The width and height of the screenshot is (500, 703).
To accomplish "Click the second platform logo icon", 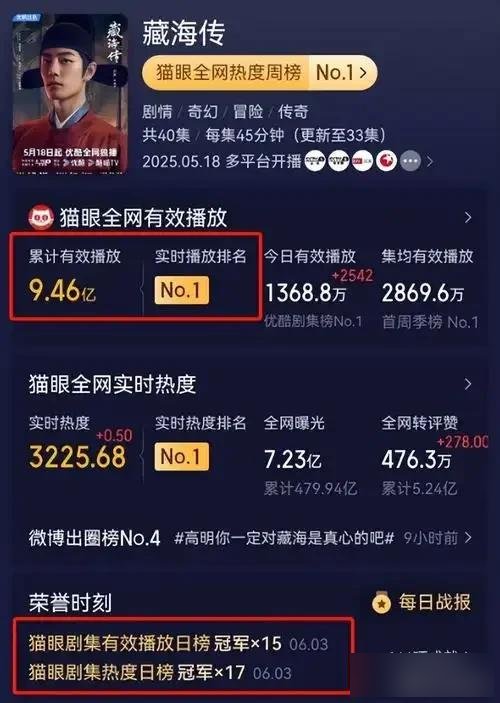I will (339, 161).
